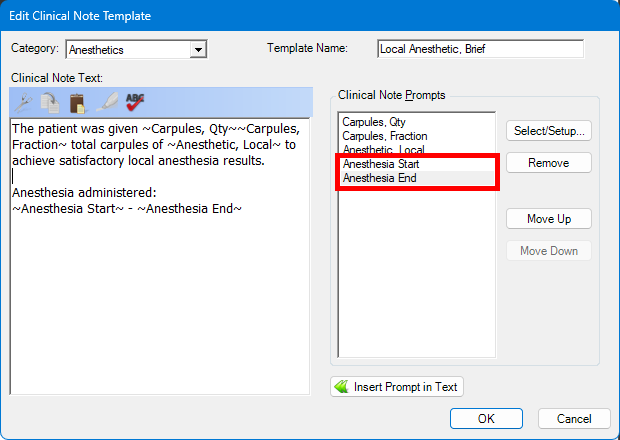Select the Carpules, Fraction prompt
Image resolution: width=620 pixels, height=440 pixels.
[416, 136]
